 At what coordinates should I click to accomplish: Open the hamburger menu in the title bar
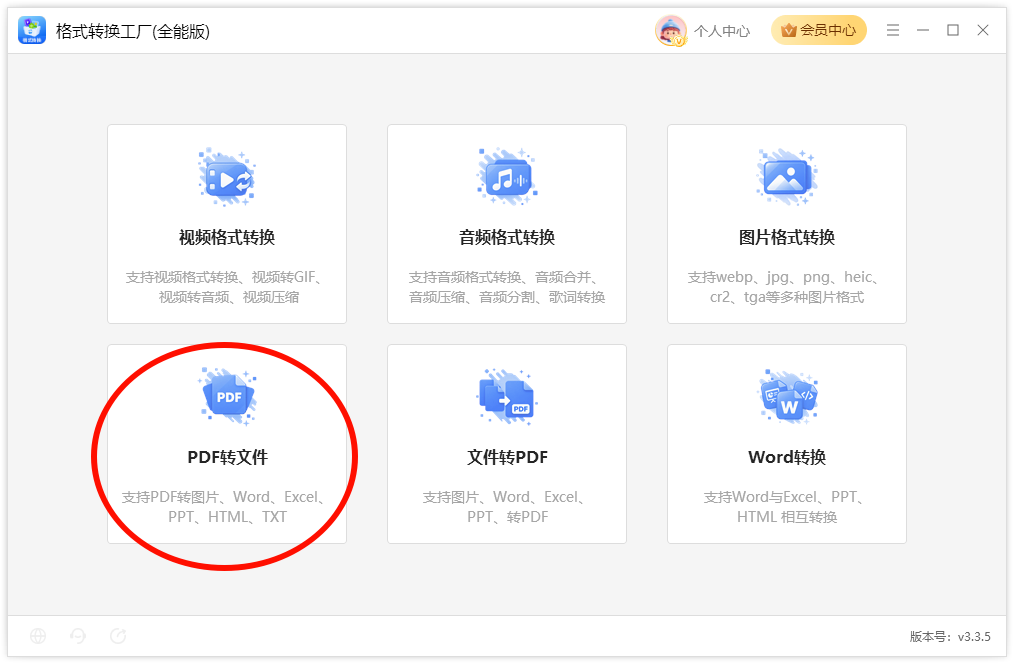click(x=893, y=30)
